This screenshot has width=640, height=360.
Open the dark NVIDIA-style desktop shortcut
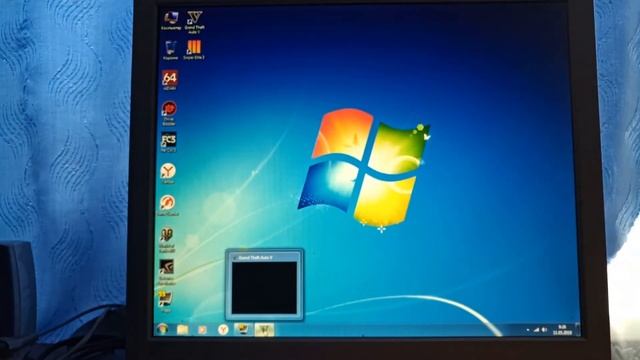tap(166, 272)
